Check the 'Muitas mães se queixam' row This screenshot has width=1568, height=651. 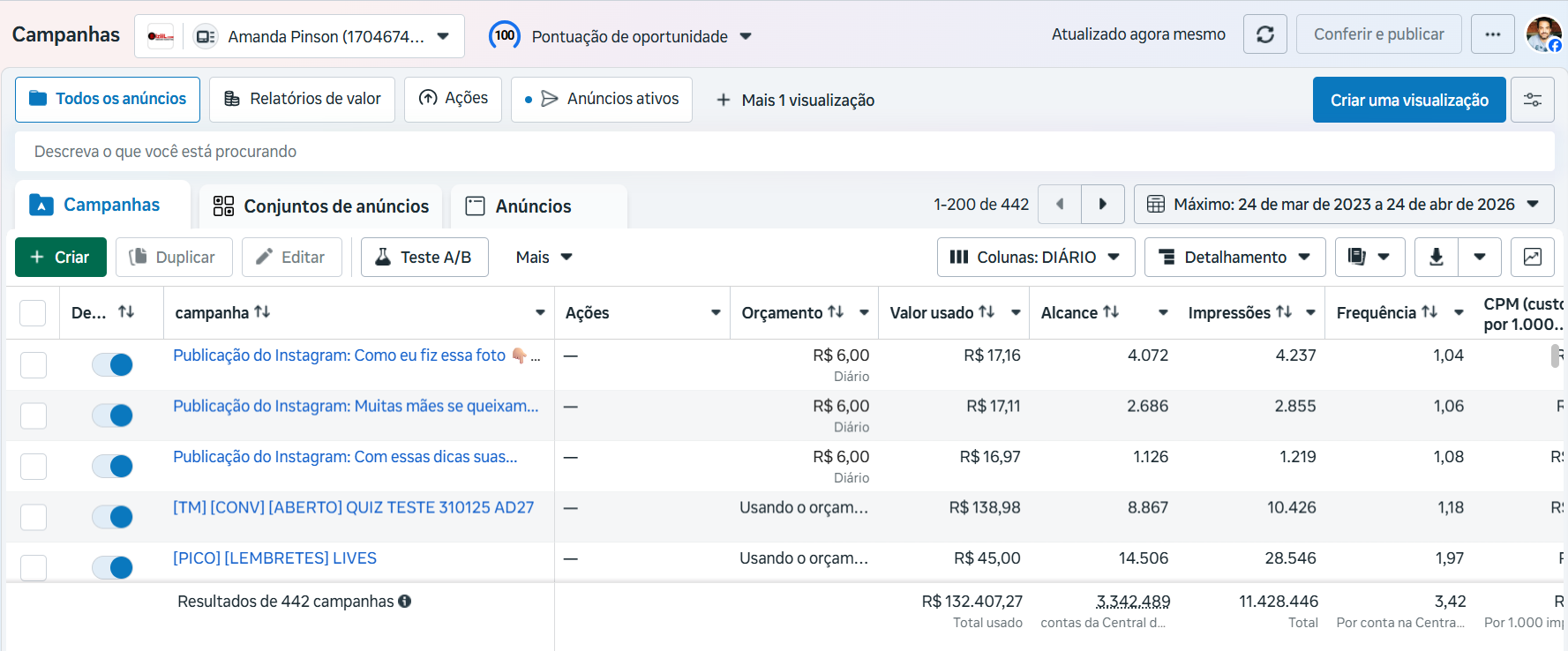coord(34,415)
